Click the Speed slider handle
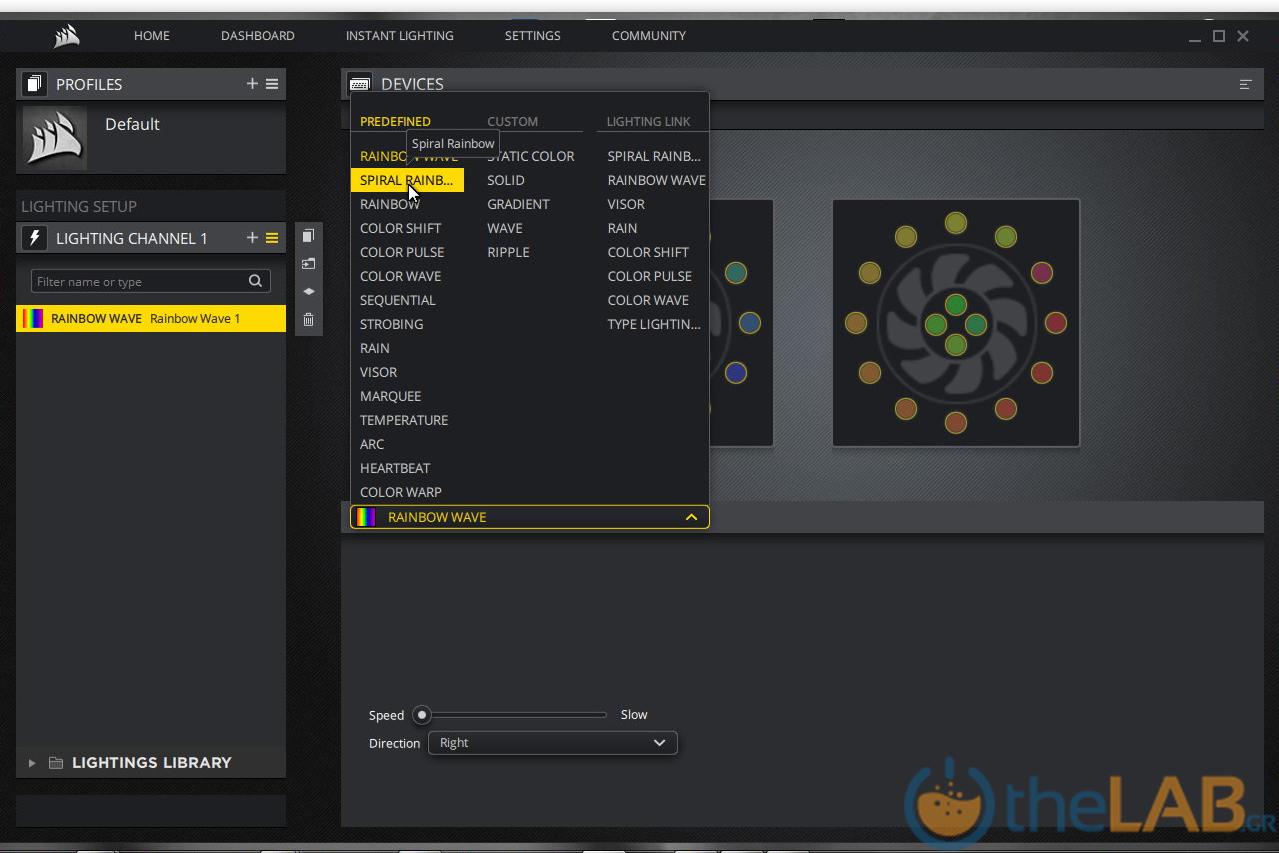This screenshot has width=1279, height=853. click(422, 715)
